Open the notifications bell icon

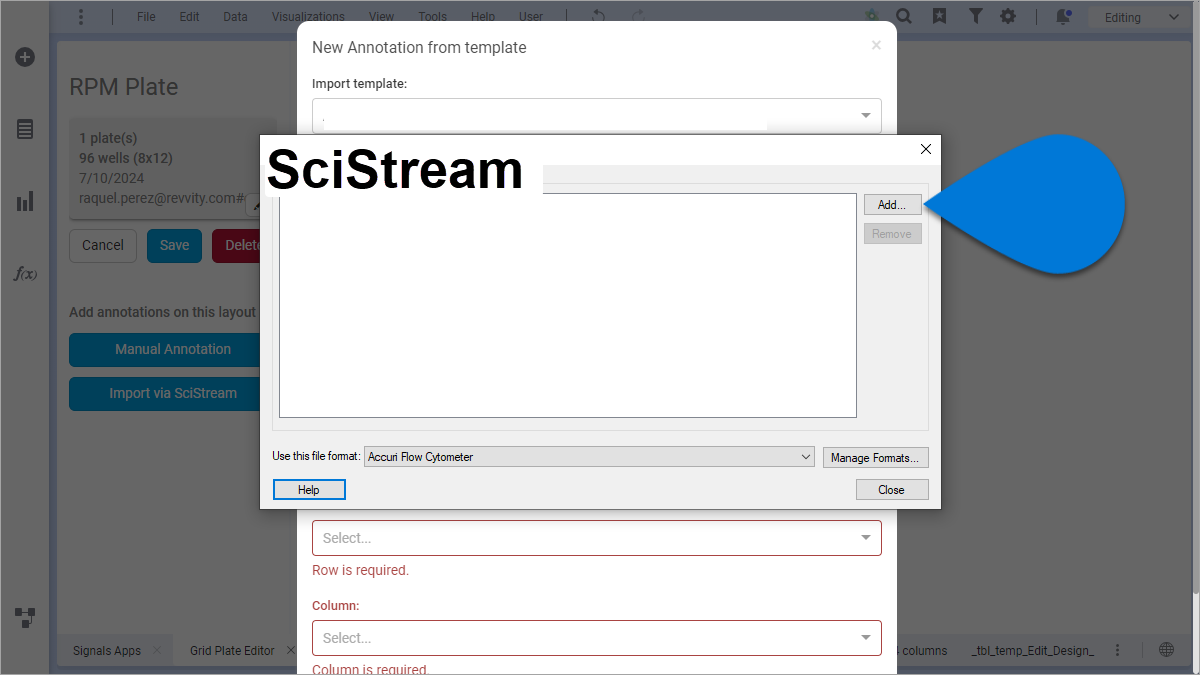(1063, 17)
